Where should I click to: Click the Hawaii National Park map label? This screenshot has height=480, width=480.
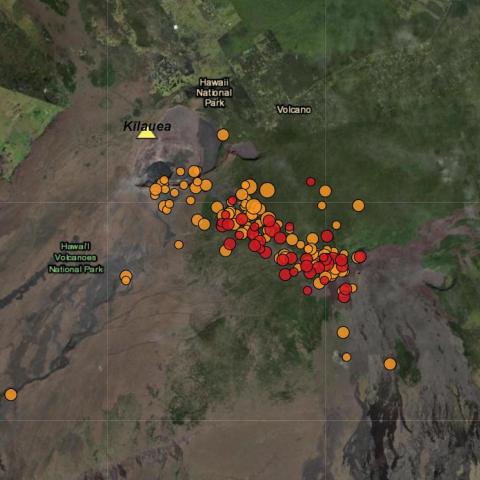pyautogui.click(x=214, y=93)
